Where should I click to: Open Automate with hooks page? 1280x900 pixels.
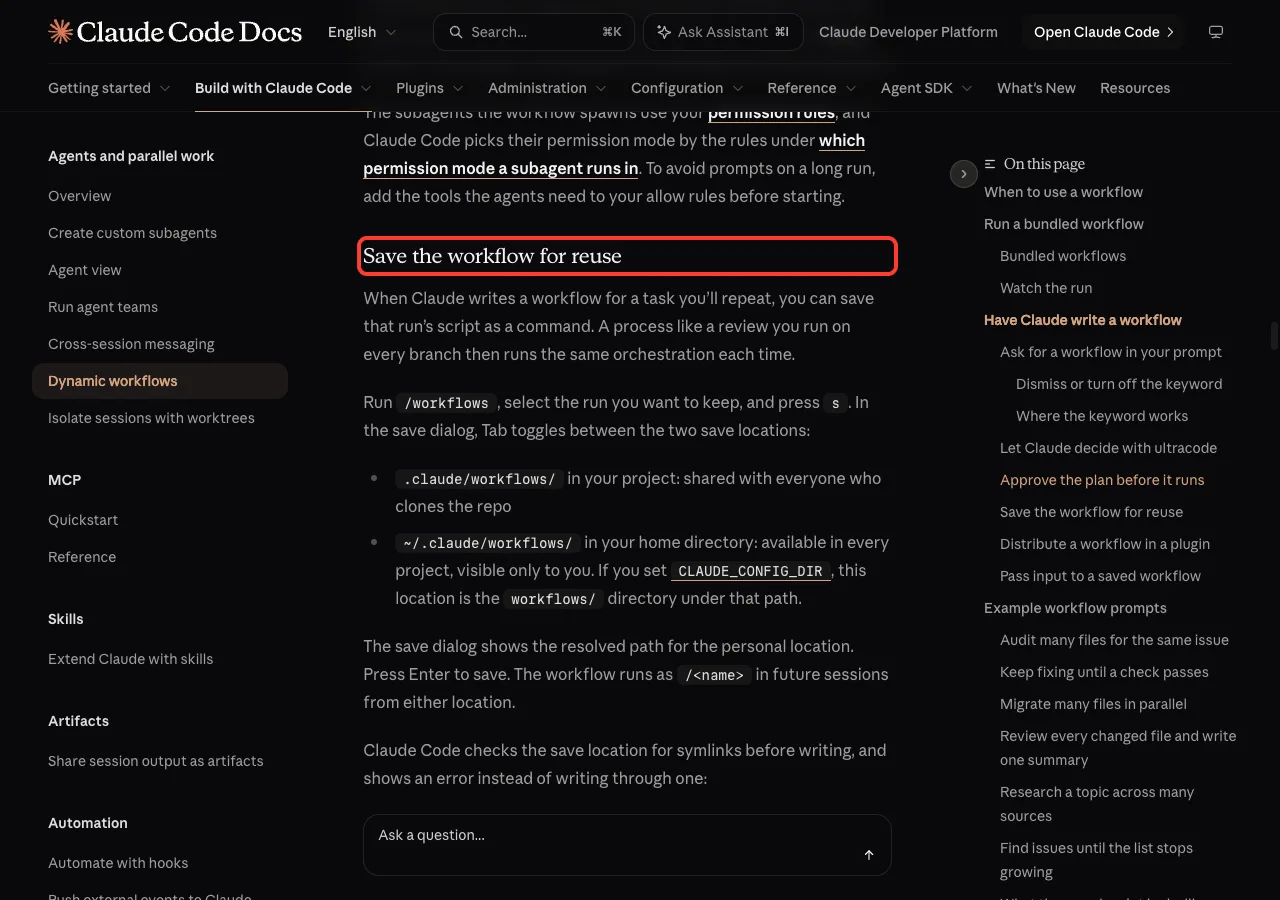pyautogui.click(x=118, y=863)
